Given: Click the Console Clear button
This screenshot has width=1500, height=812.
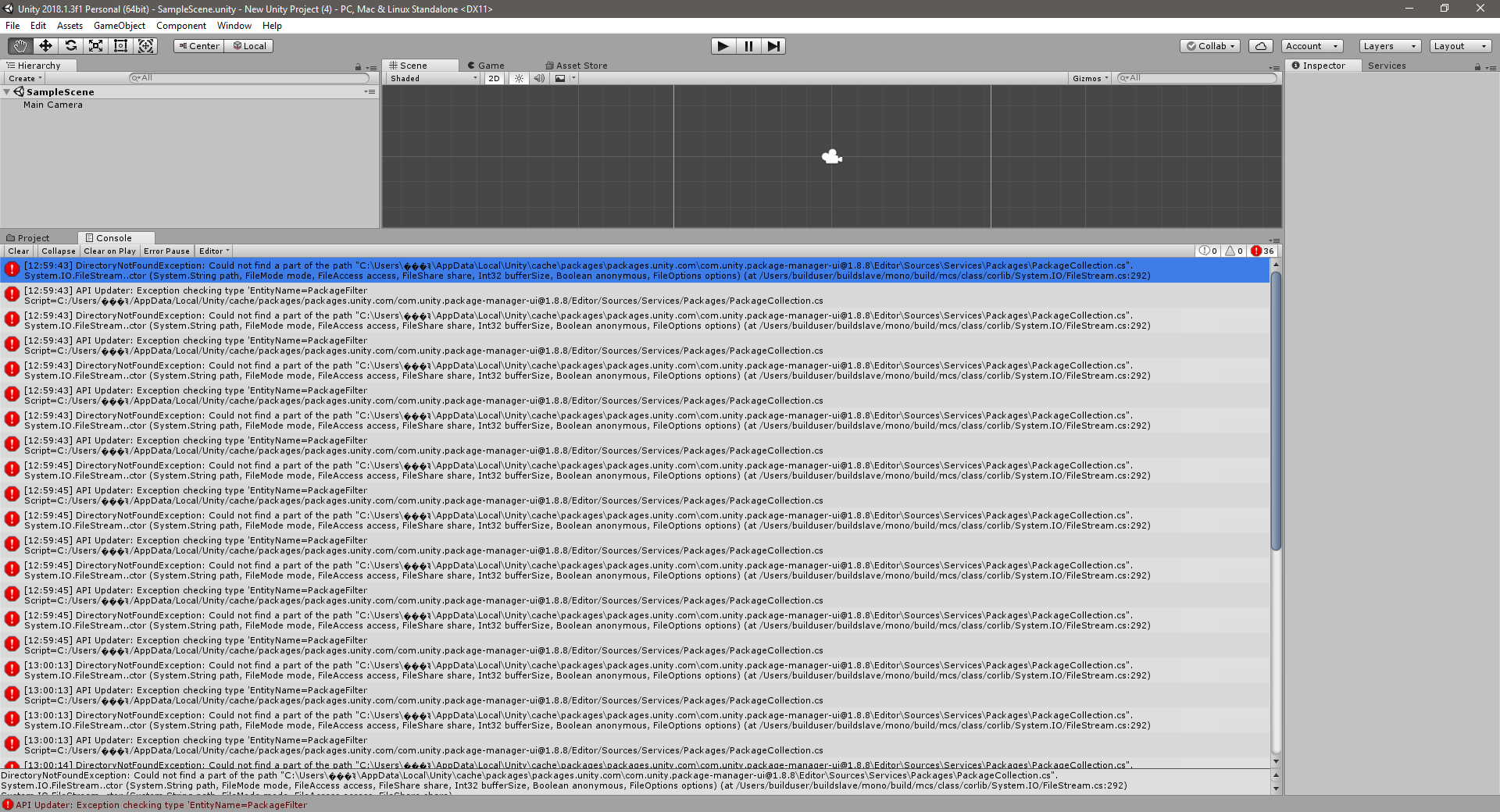Looking at the screenshot, I should pyautogui.click(x=19, y=251).
